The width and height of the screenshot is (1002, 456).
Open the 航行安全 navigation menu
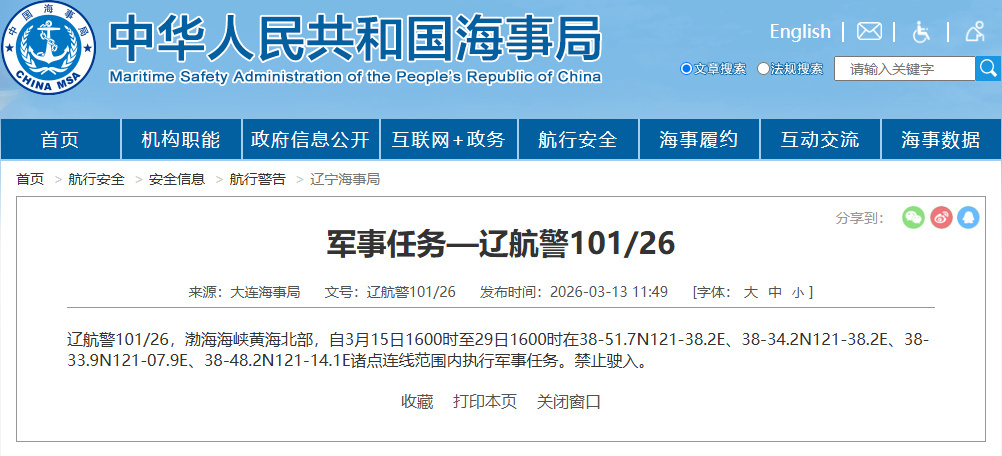click(578, 139)
